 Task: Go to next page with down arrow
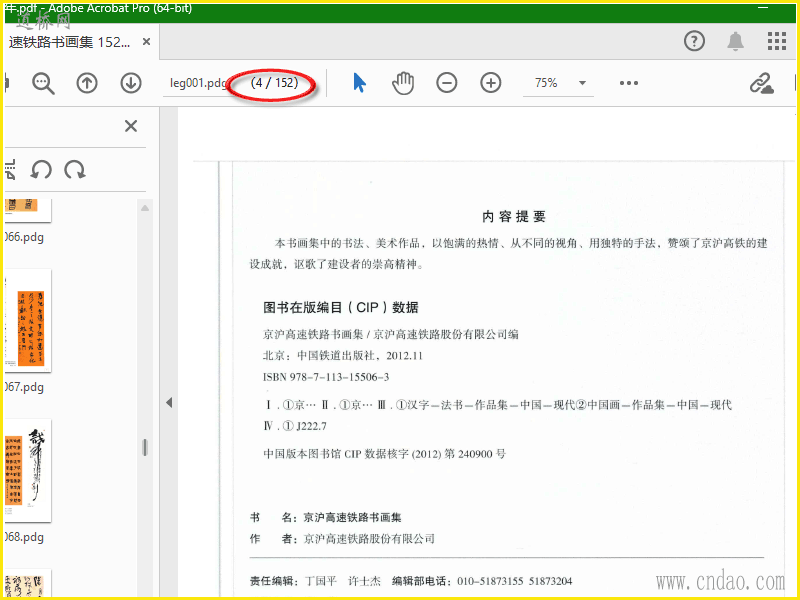(131, 83)
